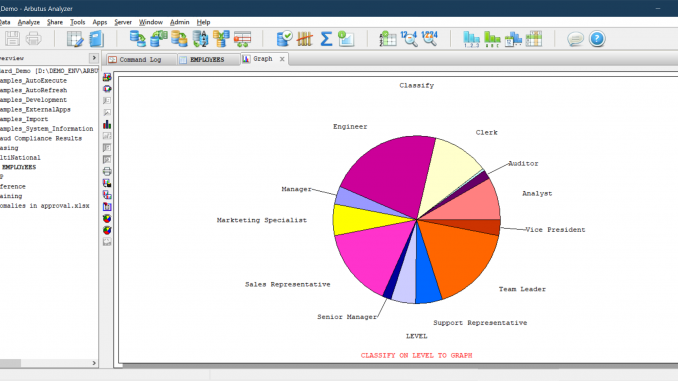This screenshot has height=381, width=678.
Task: Click the yellow Summarize databases icon
Action: tap(179, 39)
